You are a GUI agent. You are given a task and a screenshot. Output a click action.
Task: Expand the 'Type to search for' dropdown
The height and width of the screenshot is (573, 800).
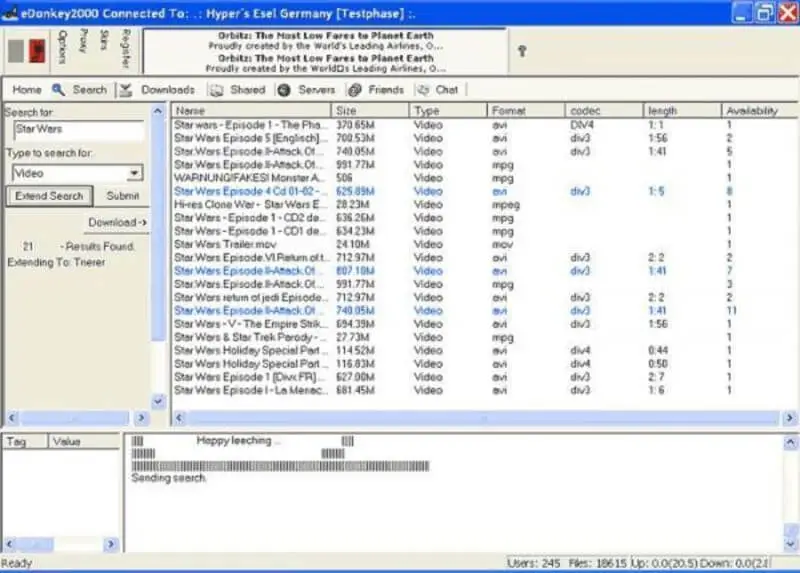[x=135, y=173]
